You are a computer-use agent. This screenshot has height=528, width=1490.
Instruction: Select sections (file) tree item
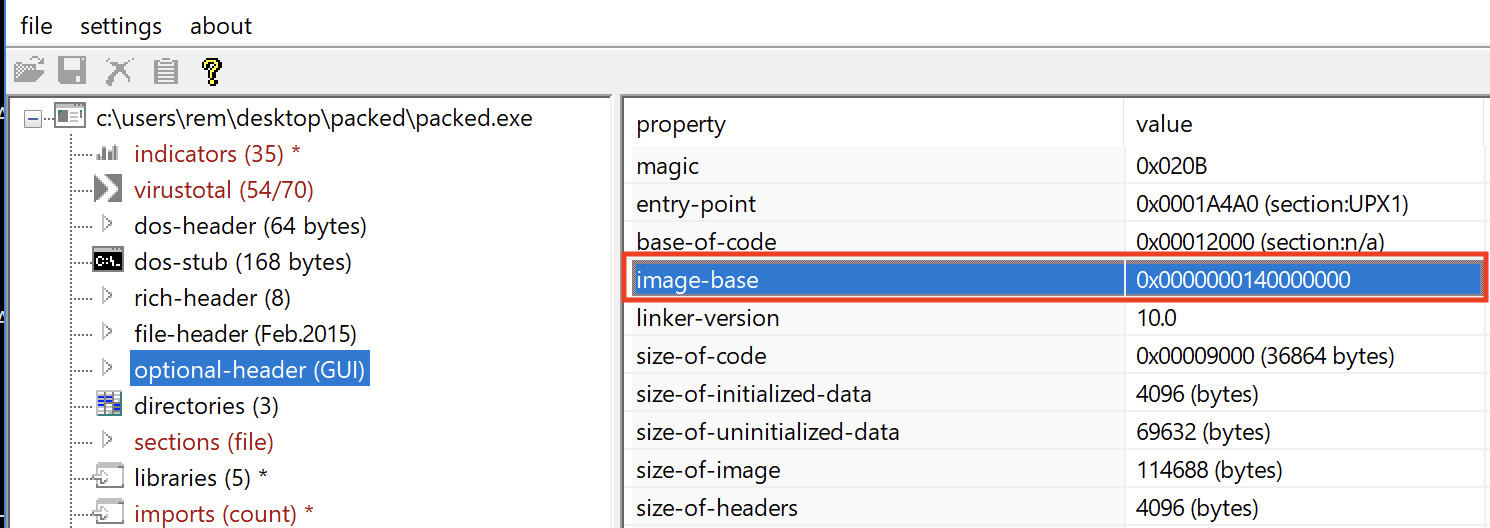tap(204, 442)
